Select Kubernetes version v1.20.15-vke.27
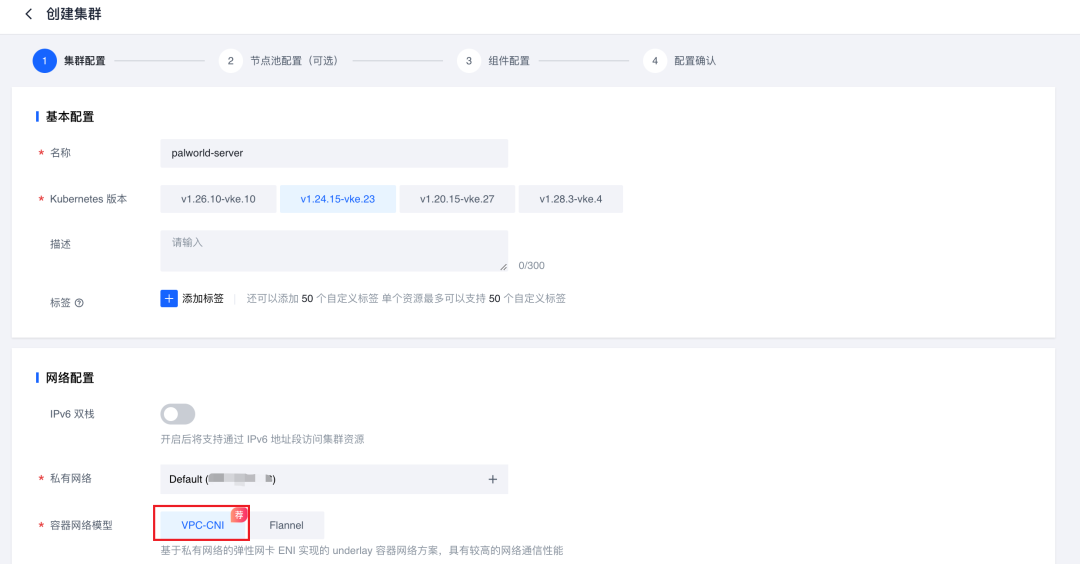 click(457, 199)
